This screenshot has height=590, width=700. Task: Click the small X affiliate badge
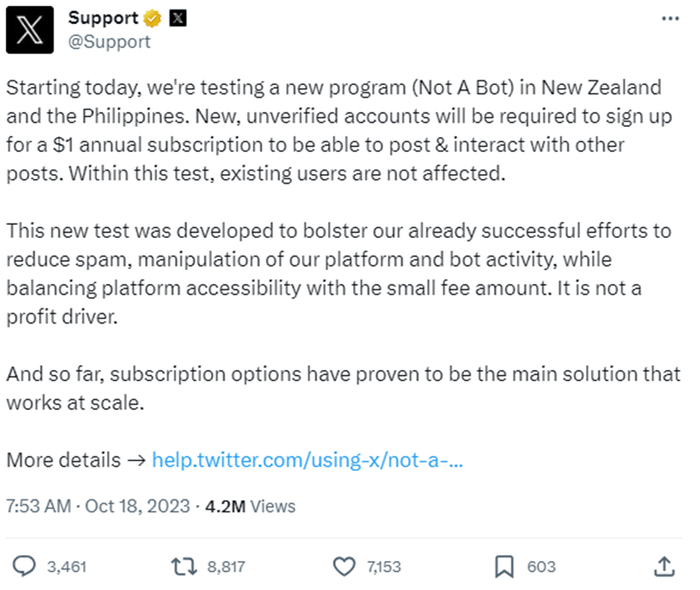177,19
